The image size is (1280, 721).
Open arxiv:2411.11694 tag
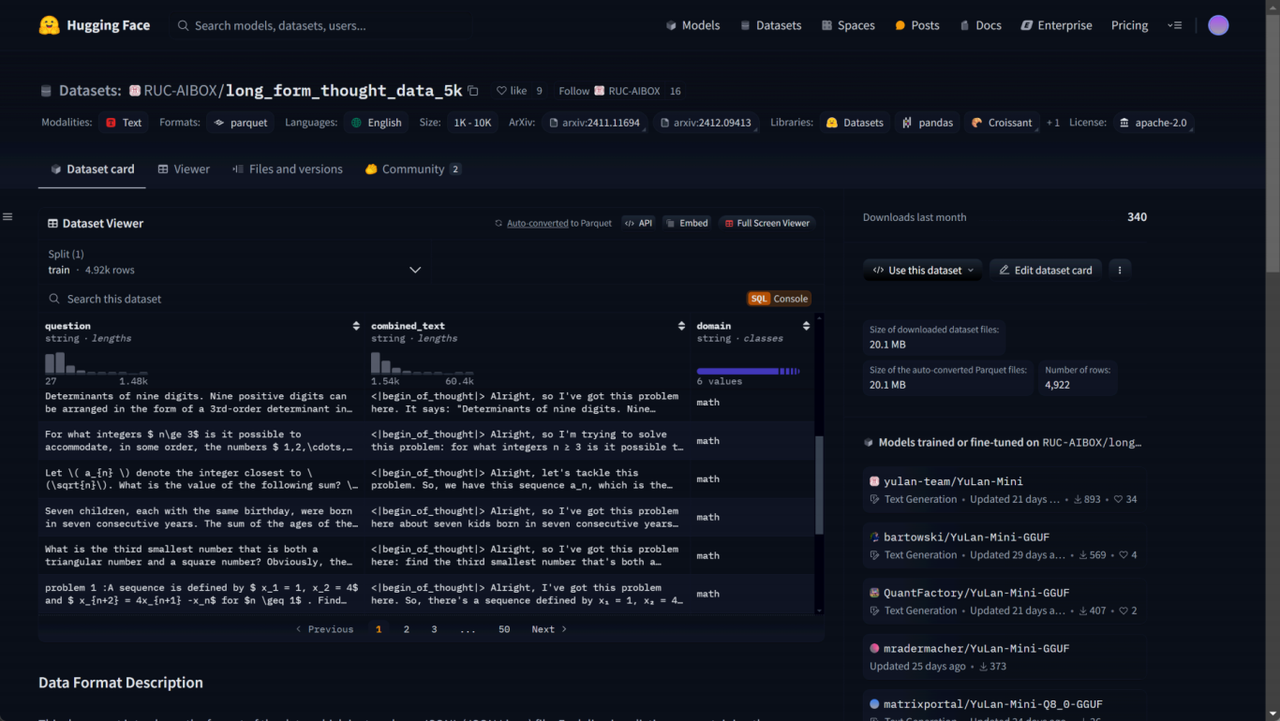tap(594, 122)
